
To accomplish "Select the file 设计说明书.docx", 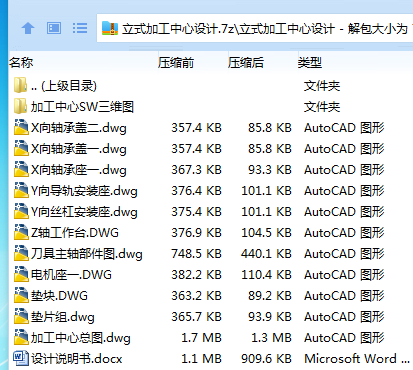I will 77,359.
